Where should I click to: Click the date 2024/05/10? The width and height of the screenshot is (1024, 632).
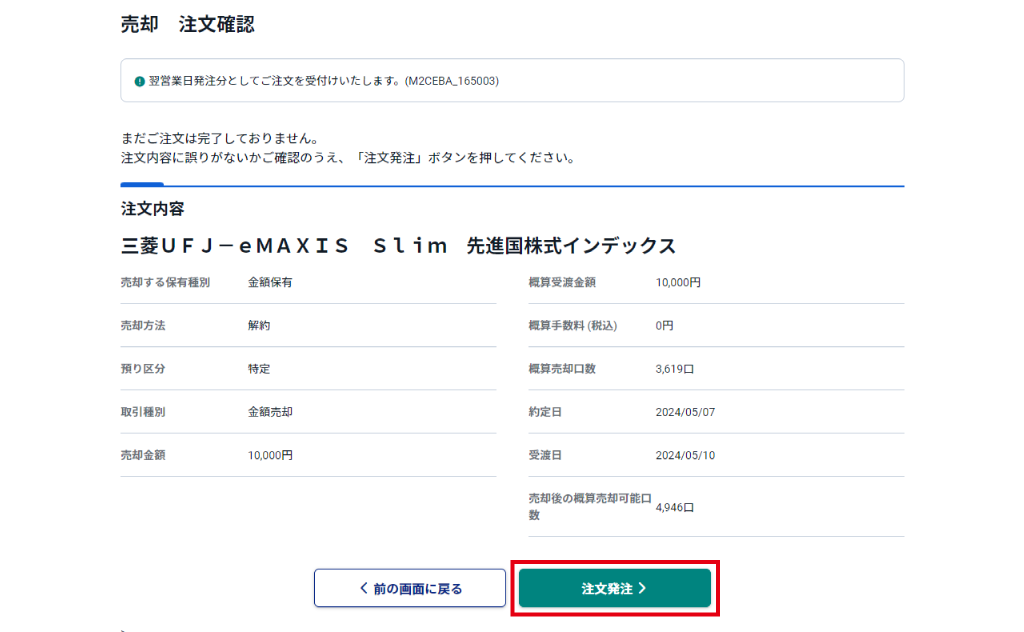(x=685, y=455)
